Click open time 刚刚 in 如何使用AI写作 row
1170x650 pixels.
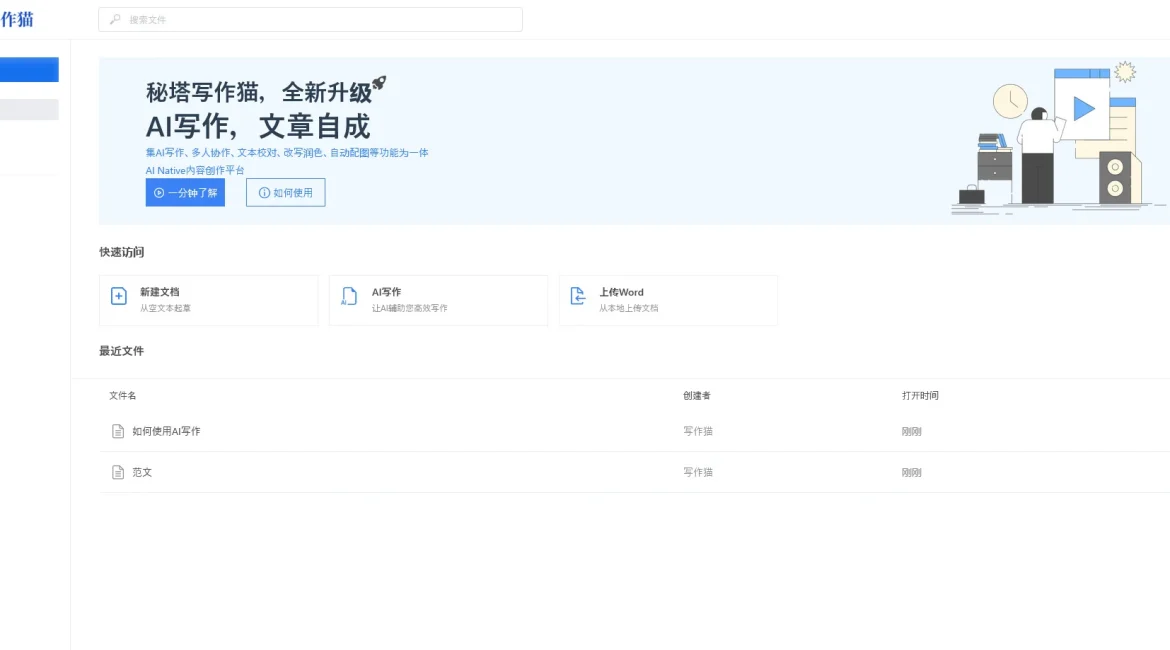point(911,431)
